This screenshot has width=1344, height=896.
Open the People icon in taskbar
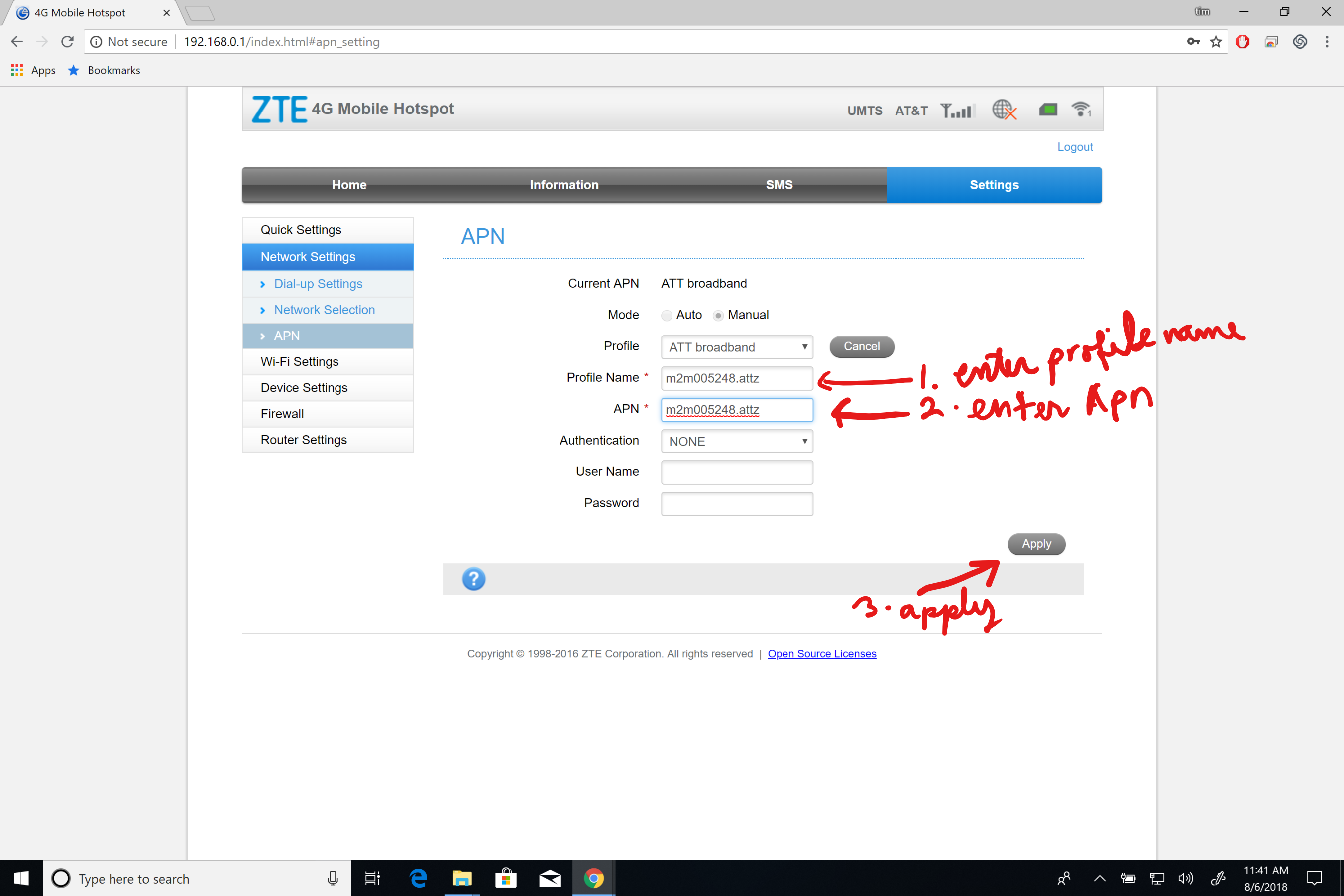pyautogui.click(x=1064, y=878)
